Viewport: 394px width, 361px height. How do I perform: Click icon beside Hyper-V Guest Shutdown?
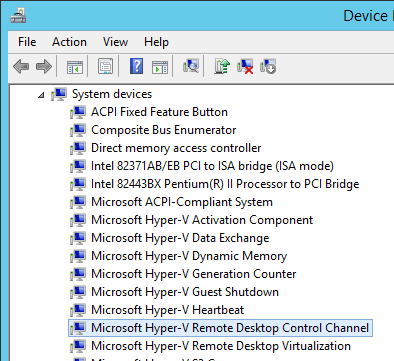pyautogui.click(x=78, y=292)
